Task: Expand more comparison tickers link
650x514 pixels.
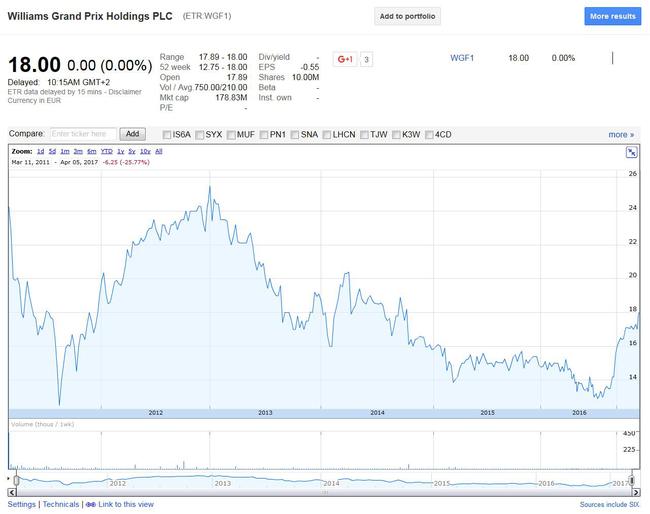Action: pyautogui.click(x=621, y=135)
